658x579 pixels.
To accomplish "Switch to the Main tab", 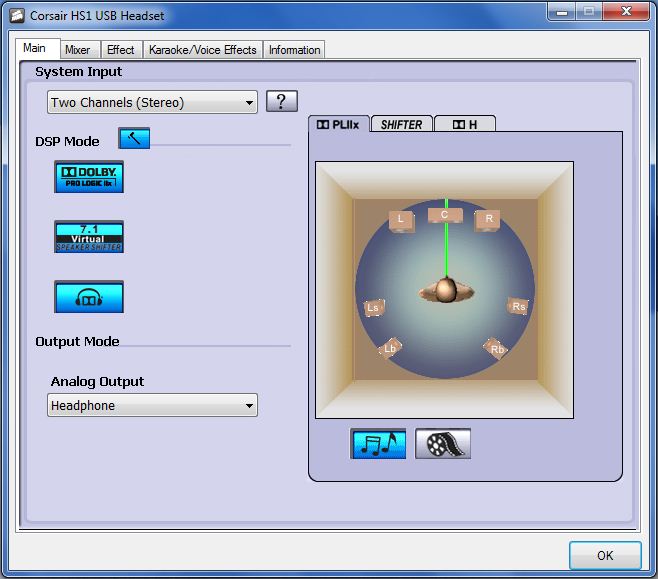I will tap(38, 48).
